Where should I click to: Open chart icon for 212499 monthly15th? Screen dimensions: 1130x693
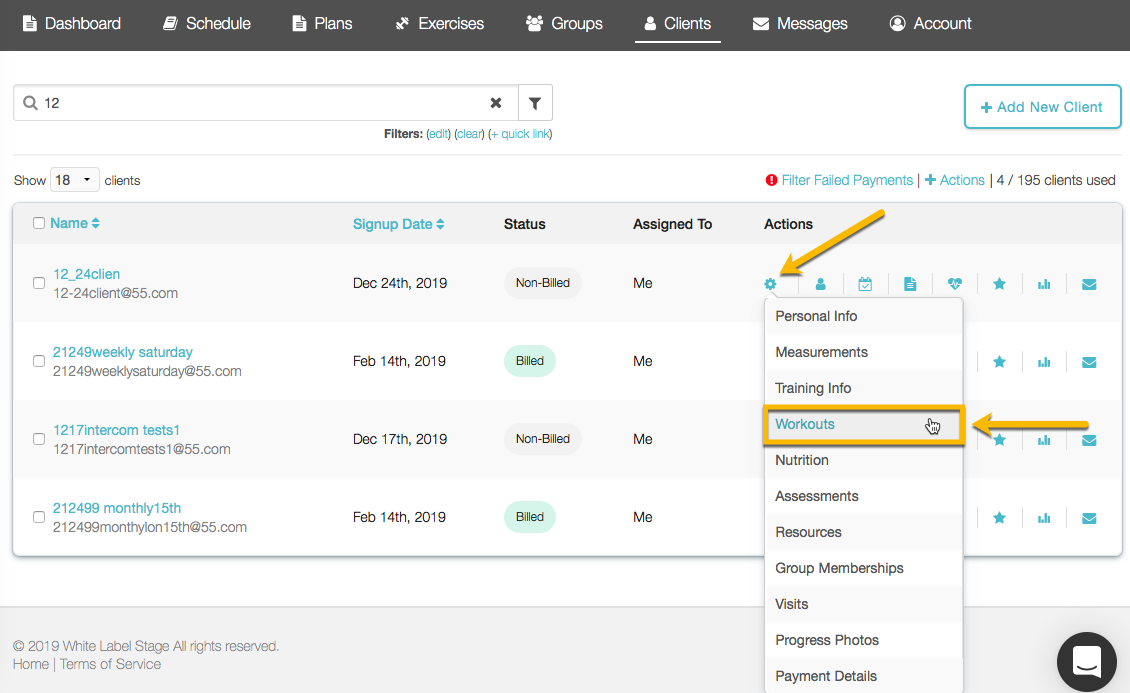coord(1044,517)
